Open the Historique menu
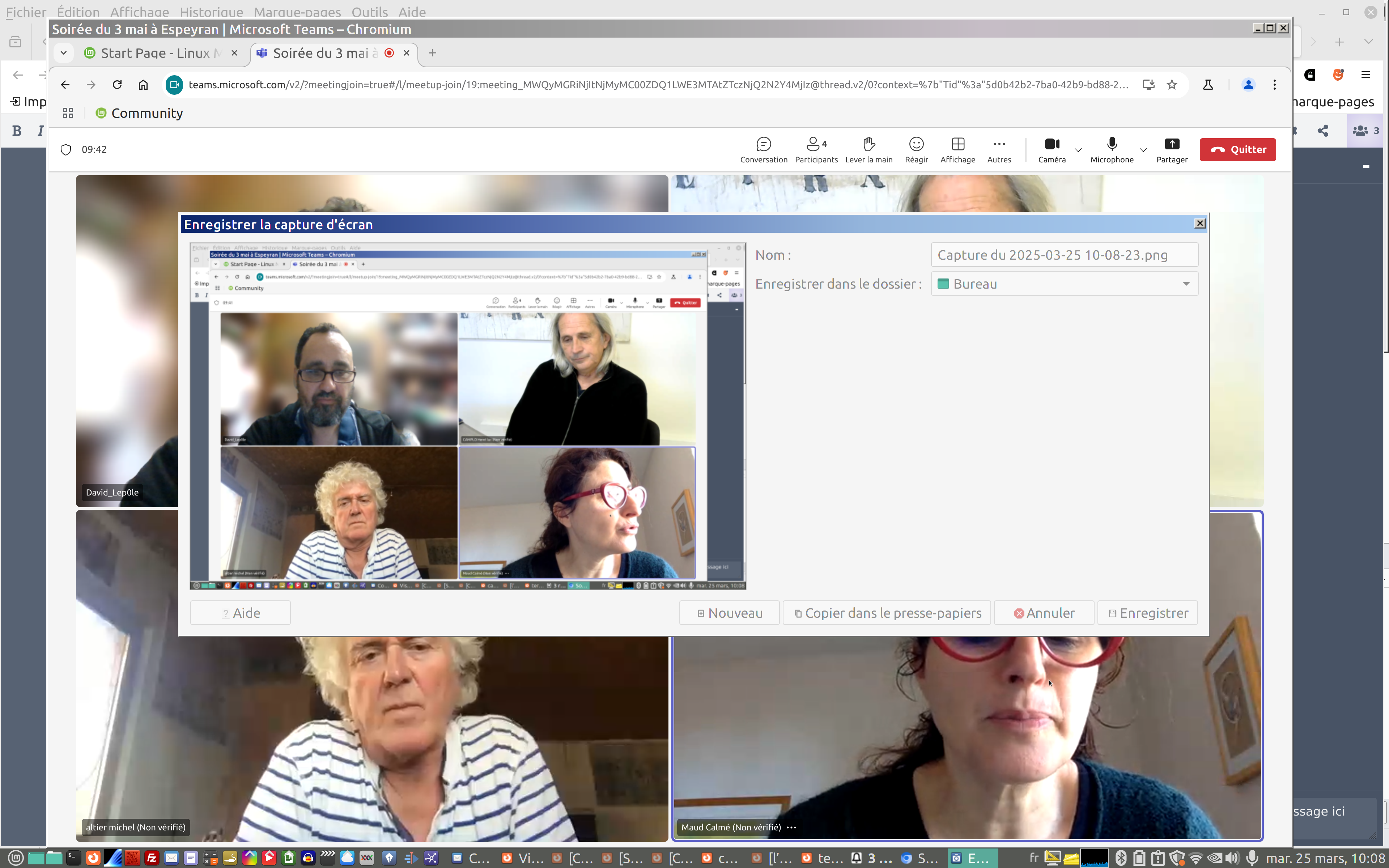 pyautogui.click(x=211, y=12)
